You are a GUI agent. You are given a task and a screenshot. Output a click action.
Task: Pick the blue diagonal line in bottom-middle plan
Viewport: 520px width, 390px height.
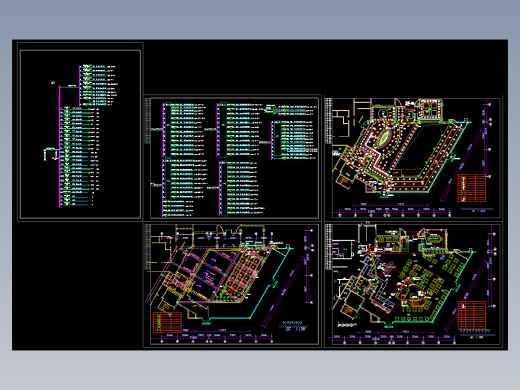click(207, 271)
